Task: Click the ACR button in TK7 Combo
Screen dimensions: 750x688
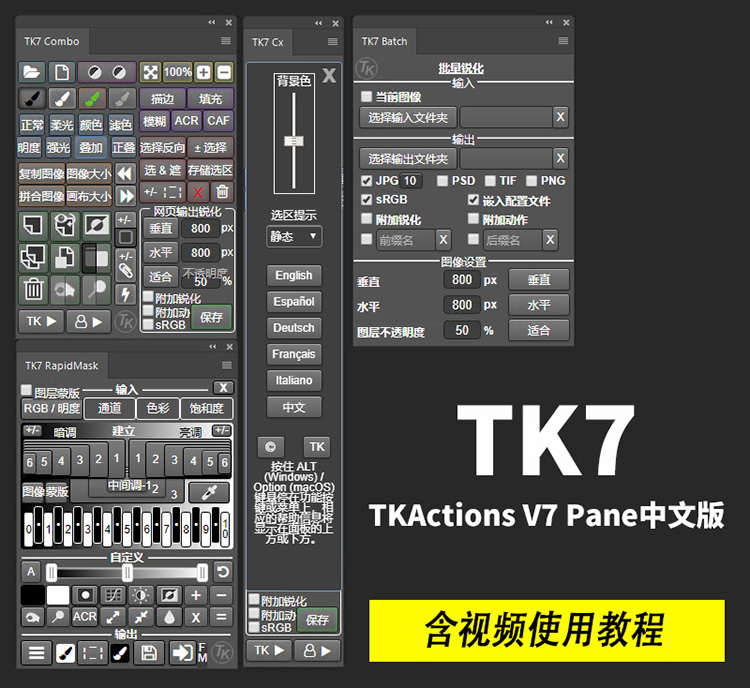Action: pos(186,121)
